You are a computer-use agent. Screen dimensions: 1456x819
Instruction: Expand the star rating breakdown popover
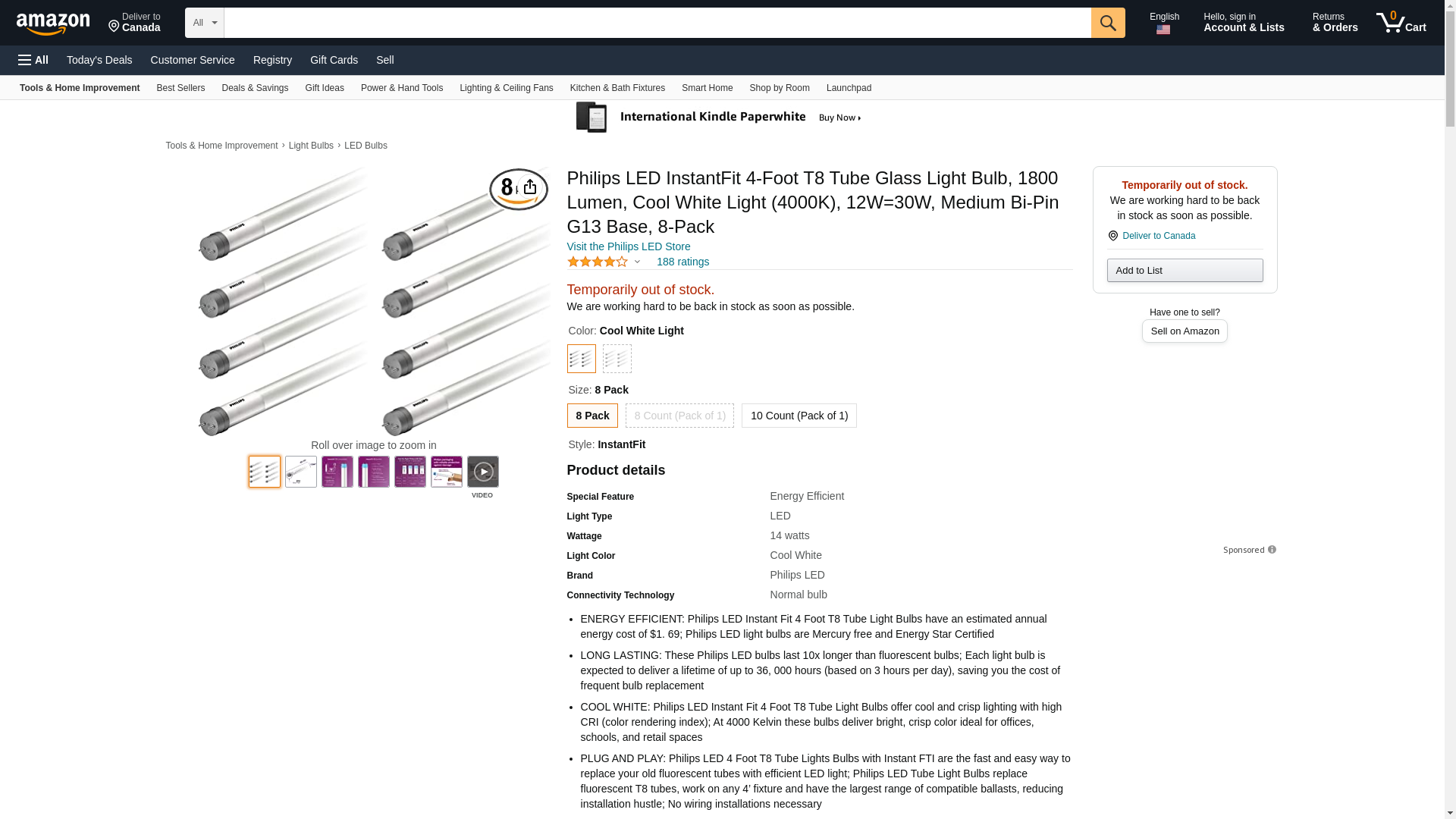click(637, 262)
